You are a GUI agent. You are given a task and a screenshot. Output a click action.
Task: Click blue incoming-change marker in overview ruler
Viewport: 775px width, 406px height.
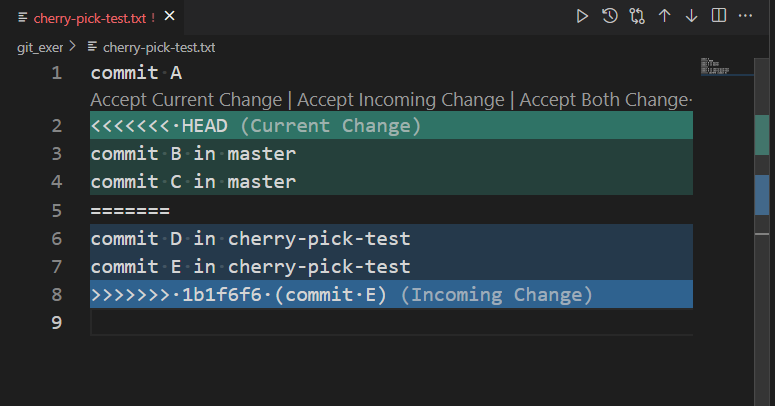coord(762,195)
